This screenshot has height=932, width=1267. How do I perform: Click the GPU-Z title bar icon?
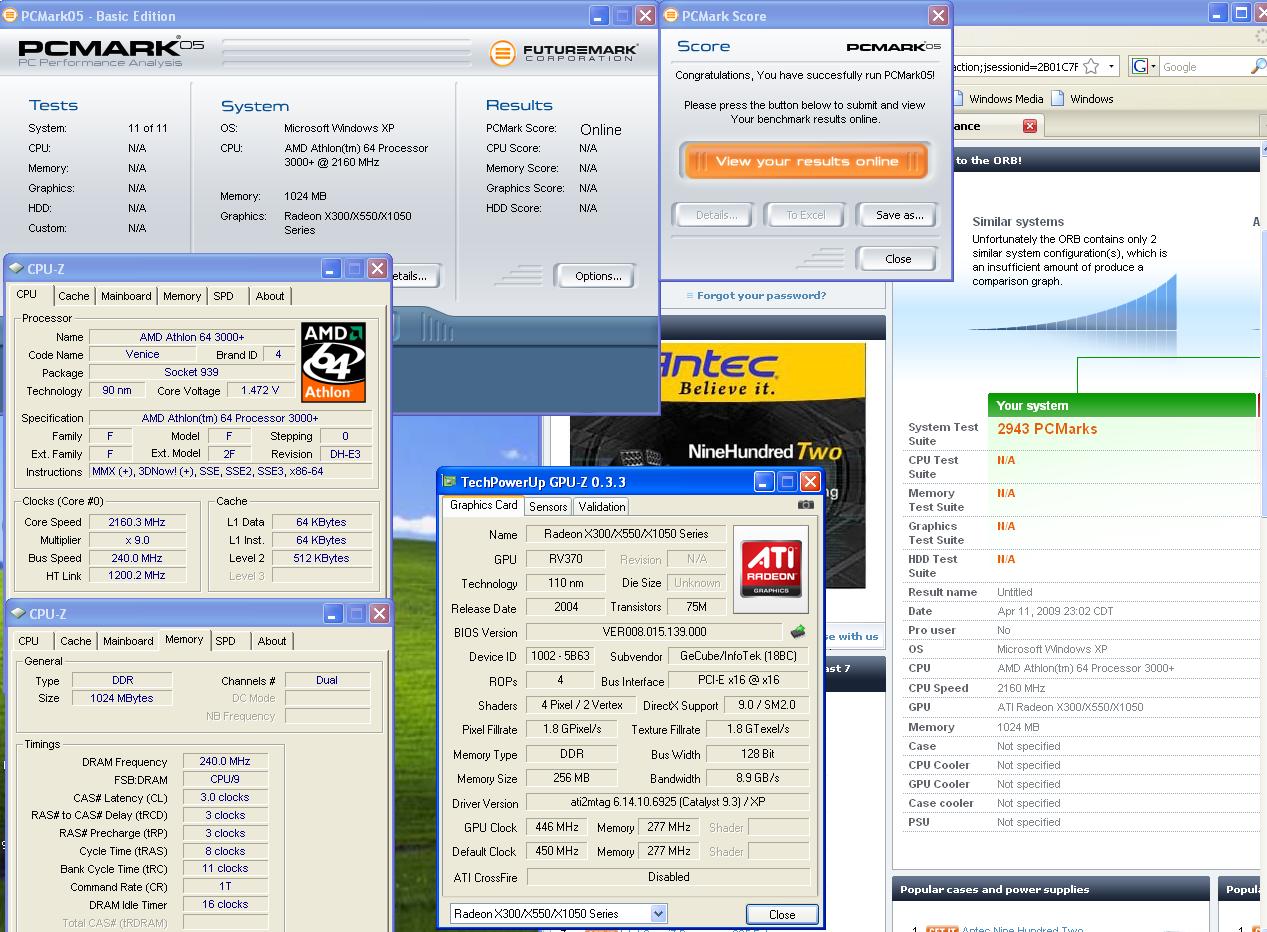(x=449, y=482)
